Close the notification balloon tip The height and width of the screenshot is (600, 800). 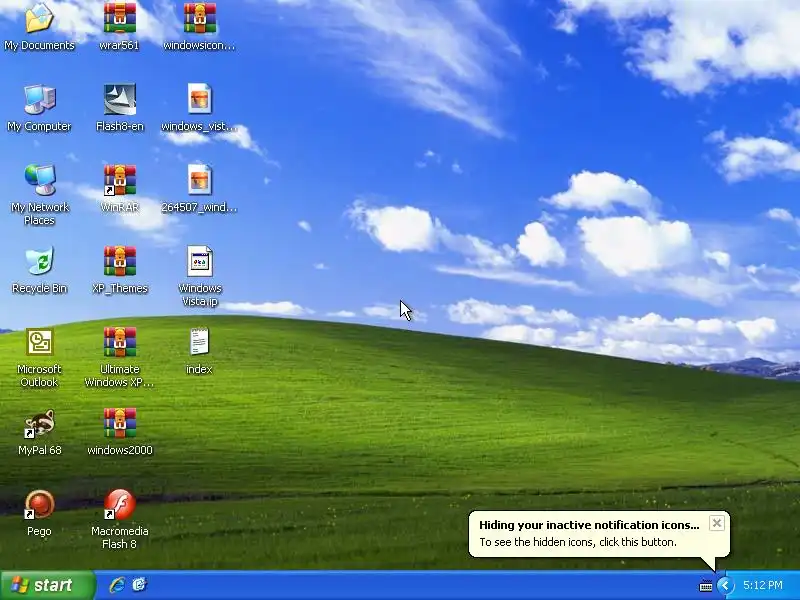point(717,523)
